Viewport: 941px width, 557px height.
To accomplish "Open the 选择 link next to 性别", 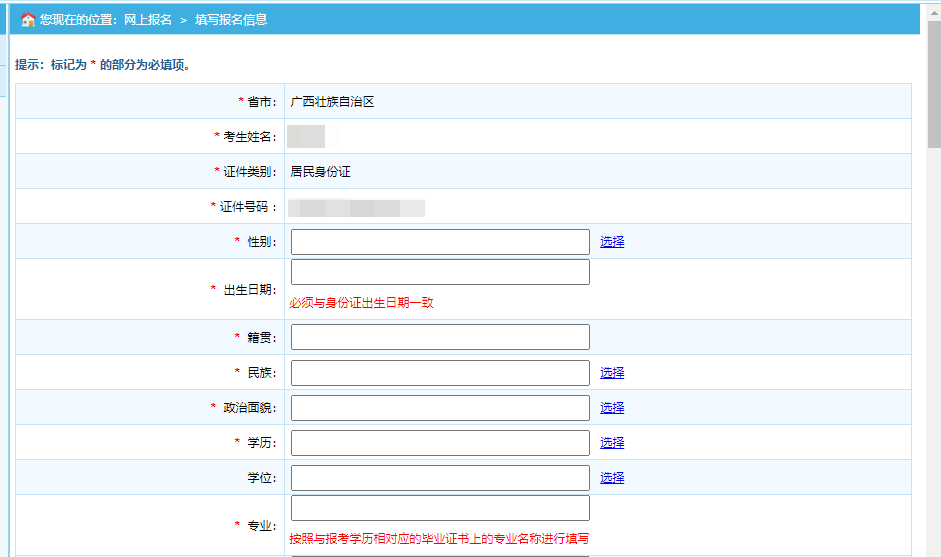I will pyautogui.click(x=612, y=242).
